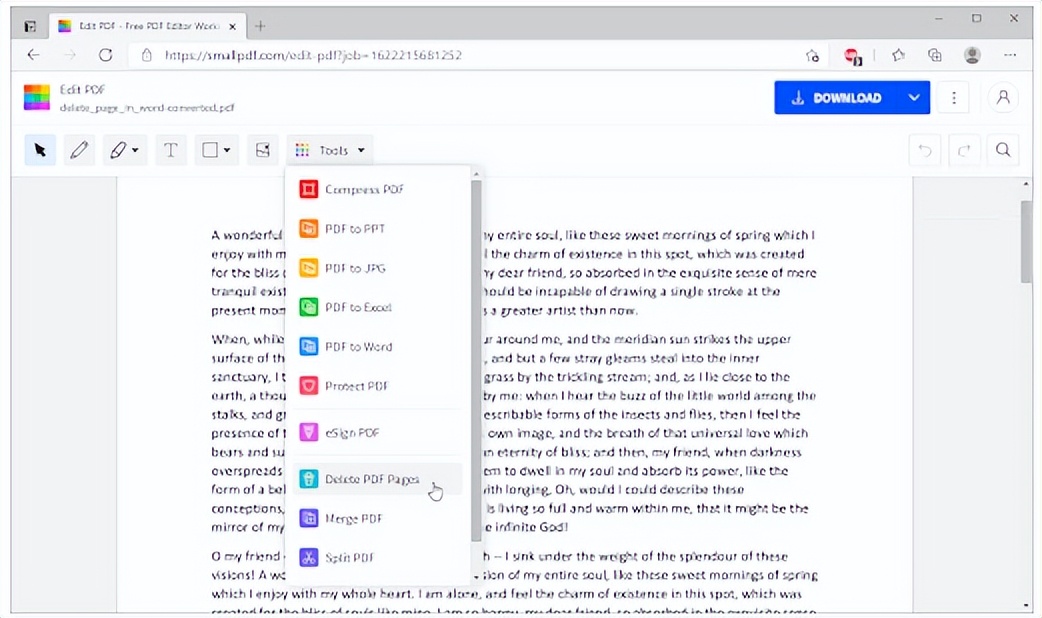
Task: Select the Text tool
Action: (171, 149)
